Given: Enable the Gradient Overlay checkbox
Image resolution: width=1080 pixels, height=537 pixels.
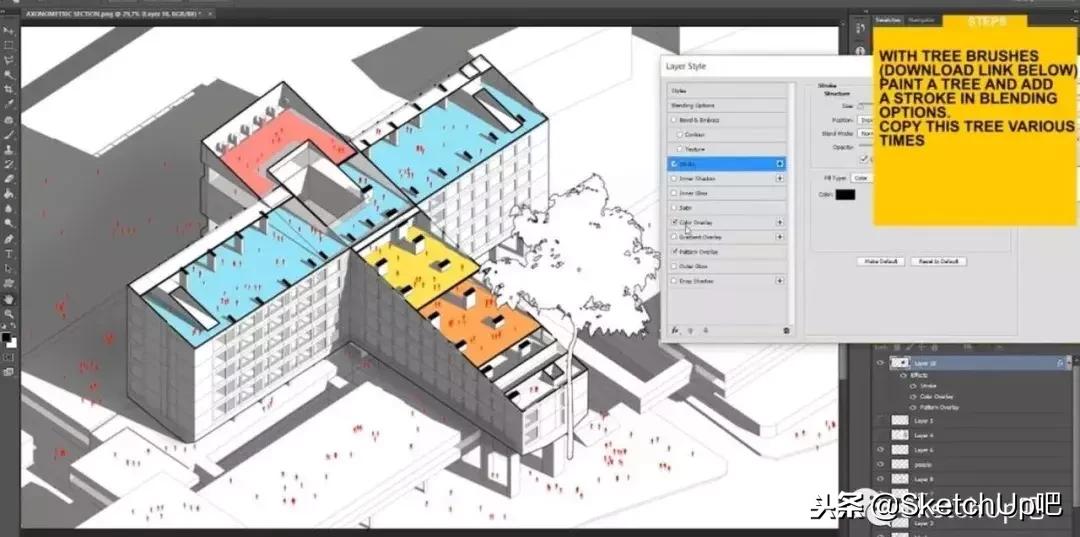Looking at the screenshot, I should (674, 237).
